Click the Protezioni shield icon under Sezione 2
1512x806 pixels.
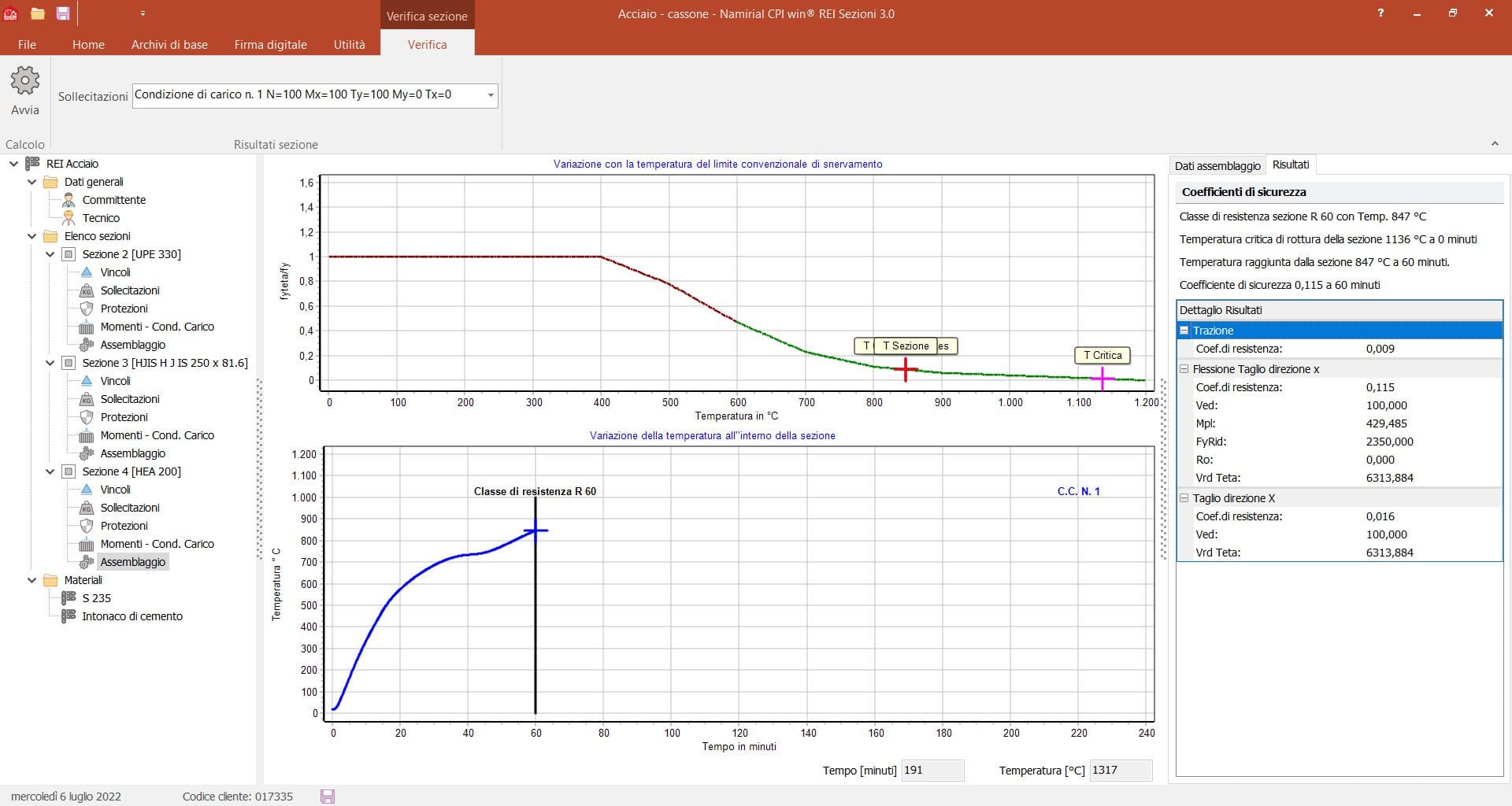[x=87, y=309]
